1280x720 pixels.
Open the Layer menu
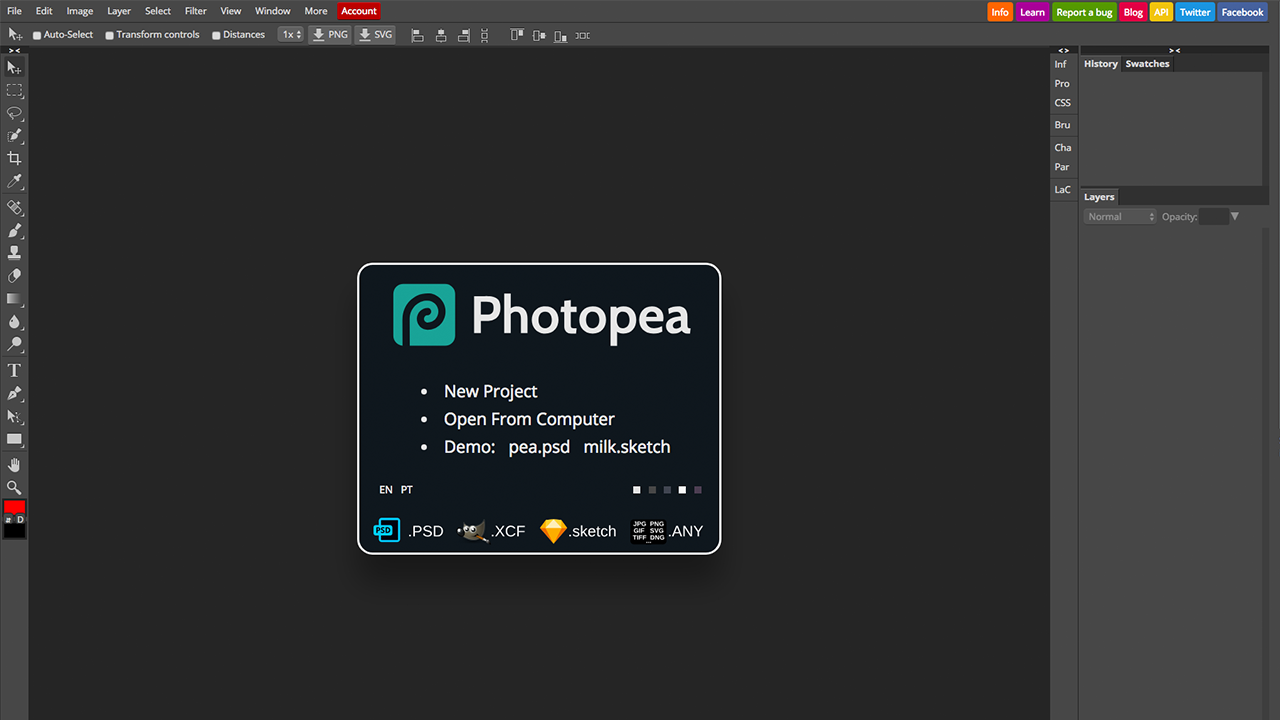click(x=119, y=11)
